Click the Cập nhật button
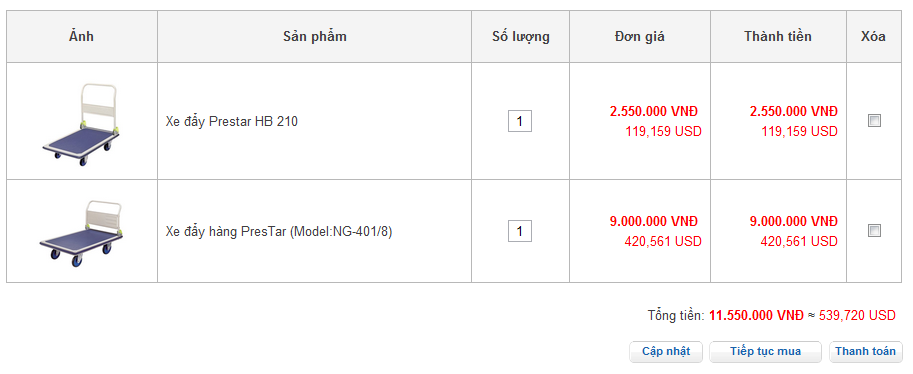 coord(666,352)
